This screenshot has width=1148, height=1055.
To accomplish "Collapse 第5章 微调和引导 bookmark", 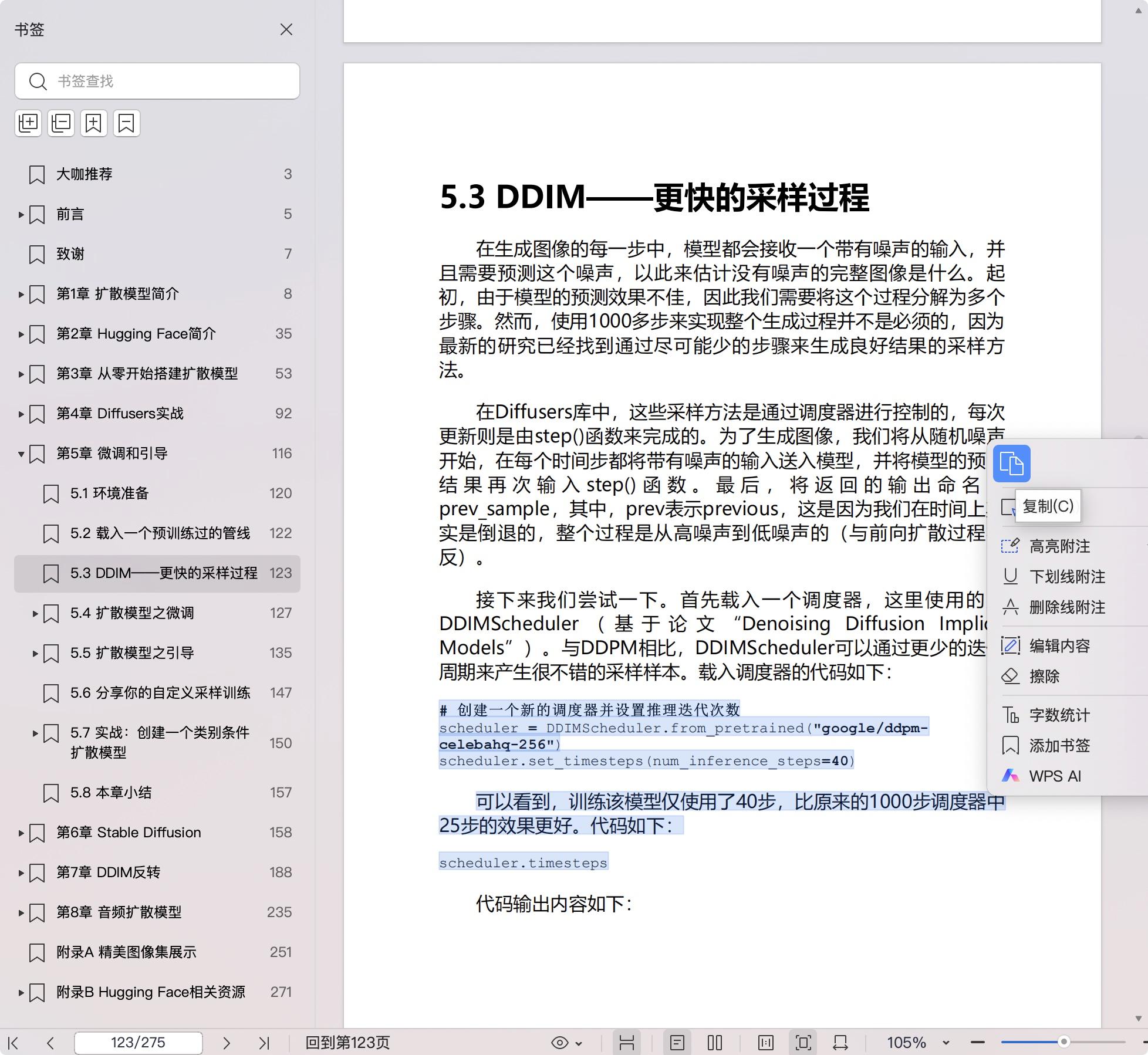I will tap(21, 454).
